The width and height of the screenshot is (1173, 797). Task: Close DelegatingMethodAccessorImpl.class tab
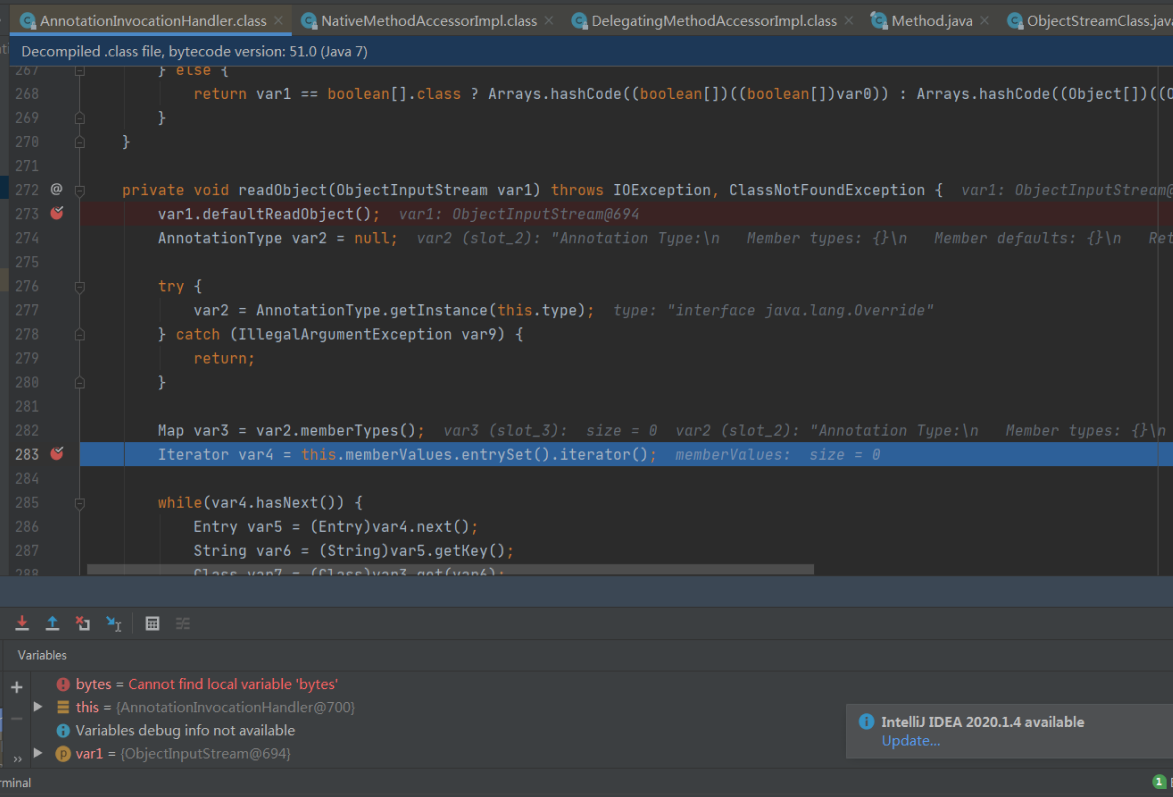point(848,21)
